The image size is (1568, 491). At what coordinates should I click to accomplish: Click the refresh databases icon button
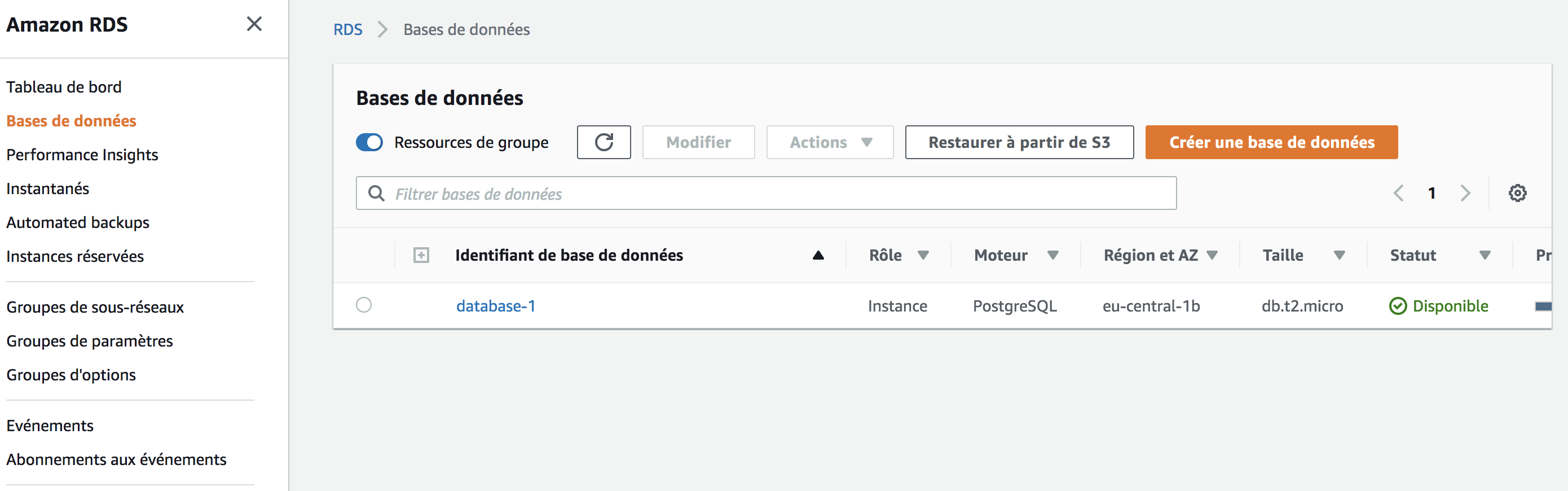coord(603,142)
